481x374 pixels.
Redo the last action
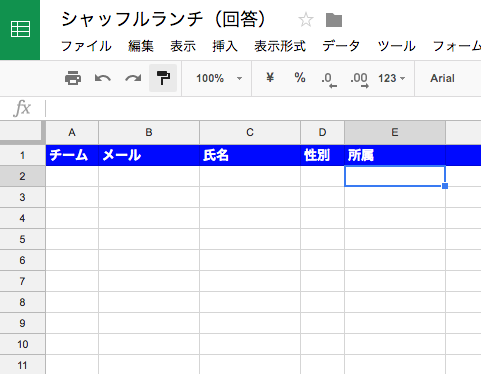(x=133, y=78)
